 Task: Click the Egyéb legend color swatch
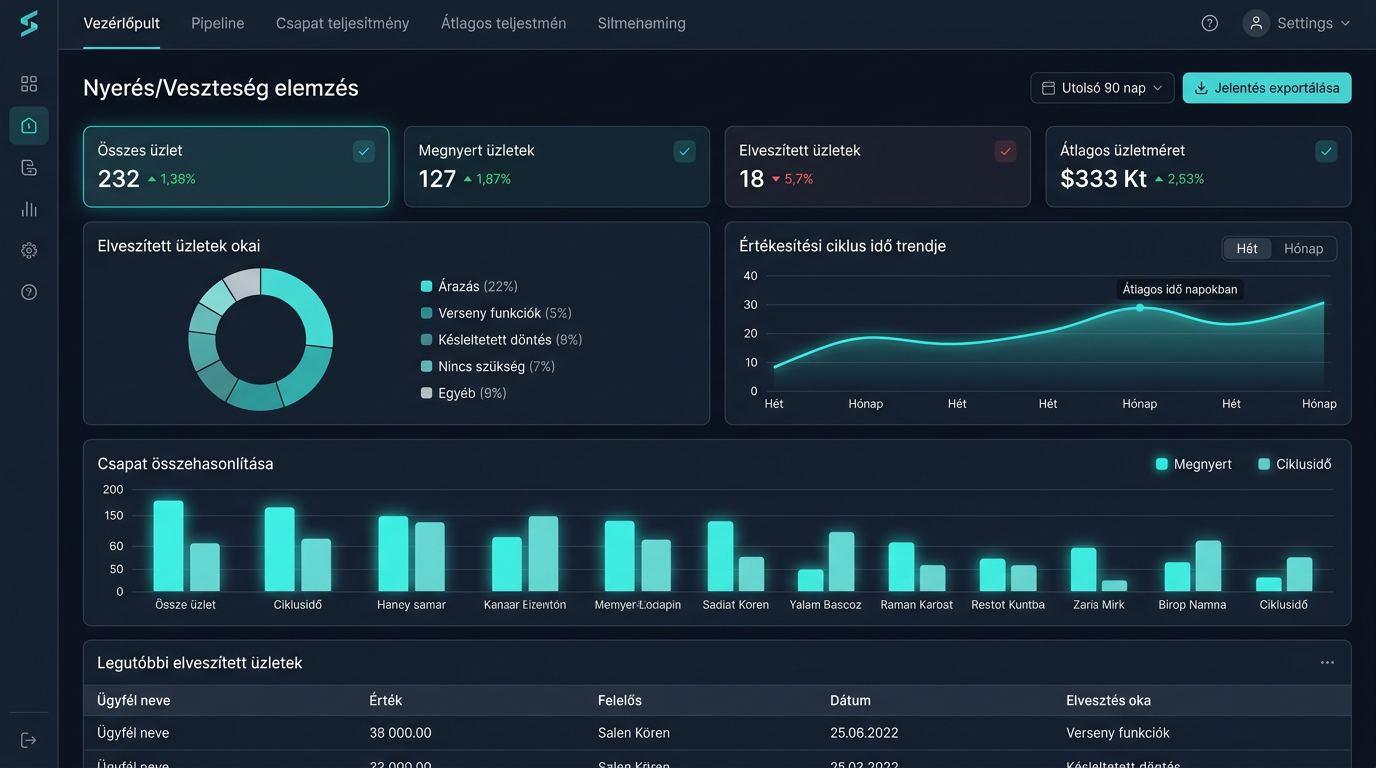(x=427, y=393)
